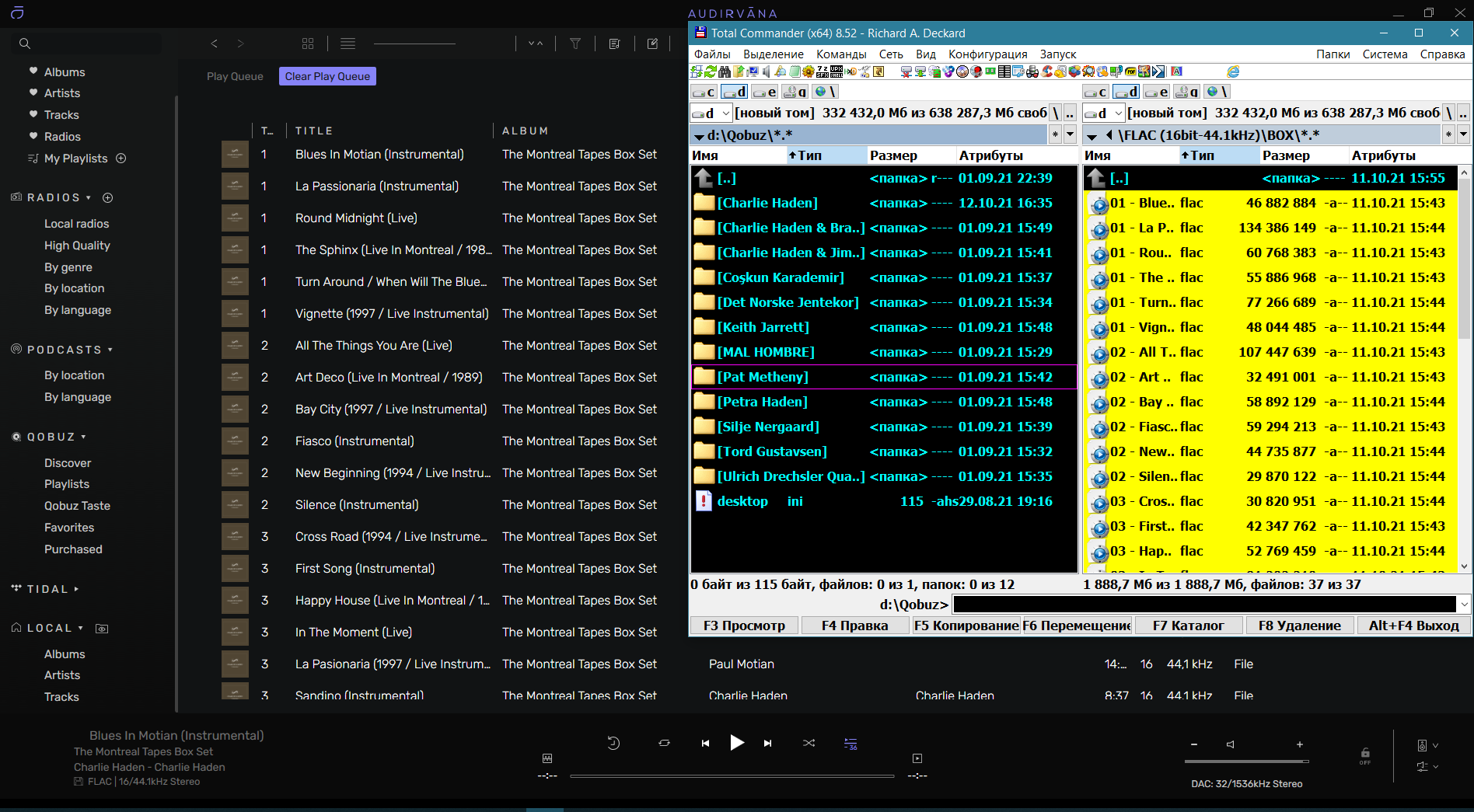Screen dimensions: 1474x812
Task: Click the Internet Explorer icon in Total Commander
Action: click(1233, 71)
